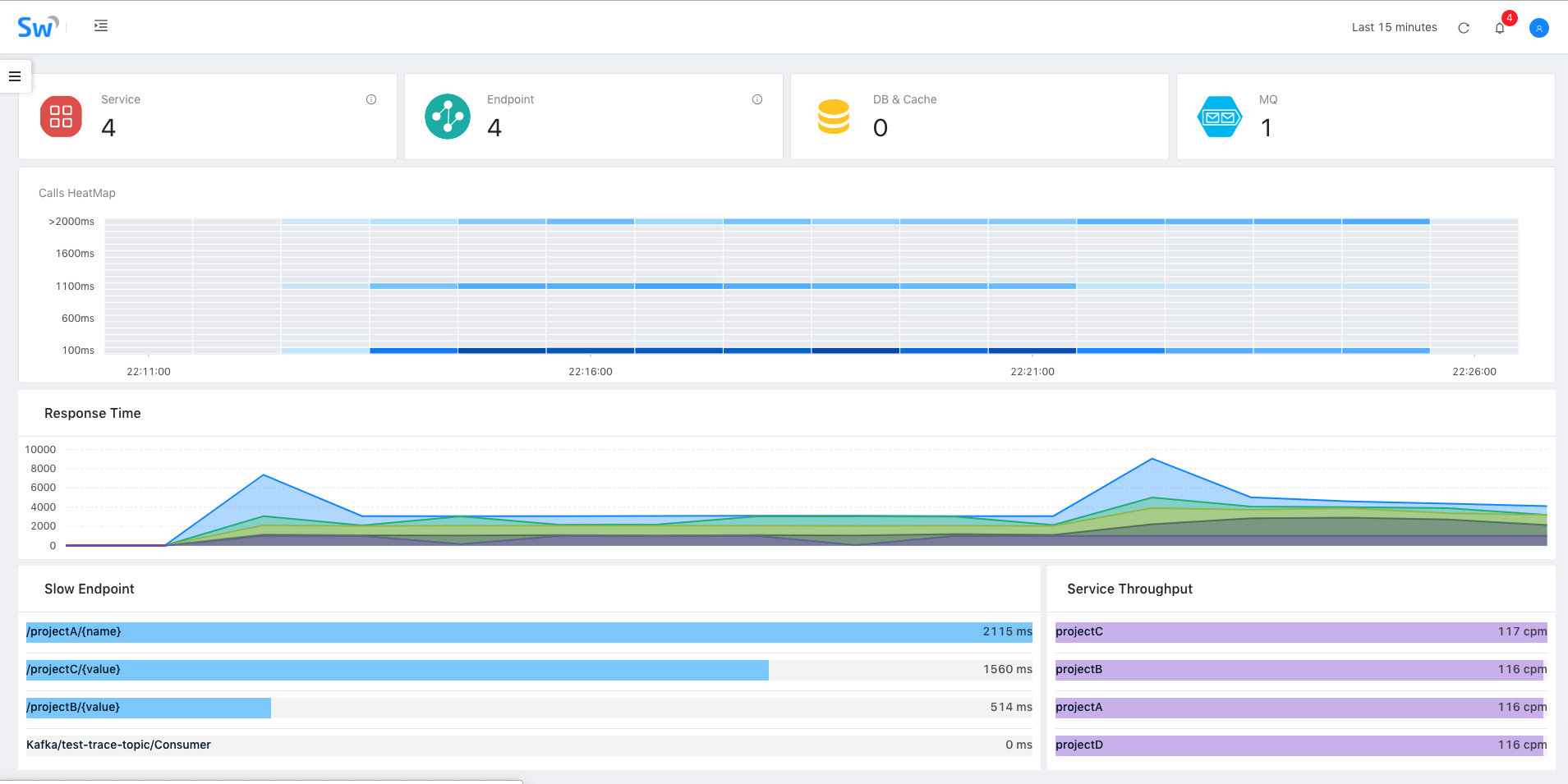Select the red Service grid icon
The width and height of the screenshot is (1568, 784).
[61, 117]
